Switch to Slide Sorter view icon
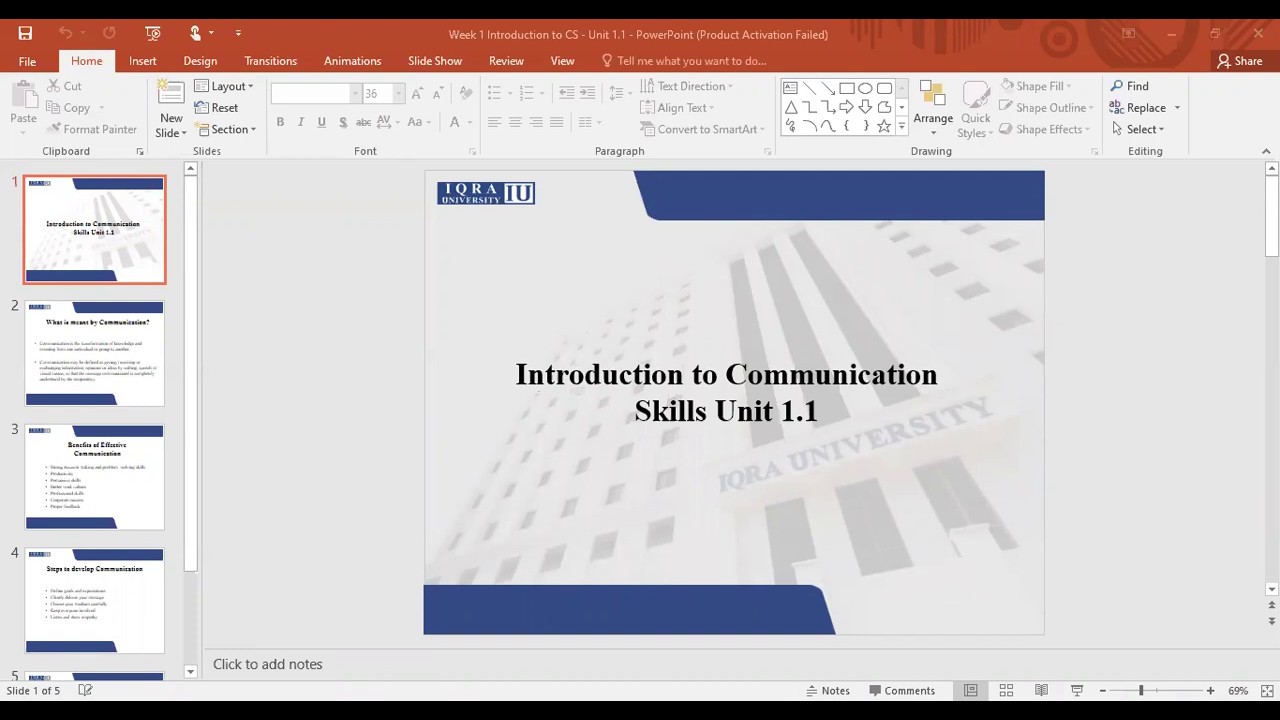Image resolution: width=1280 pixels, height=720 pixels. point(1006,690)
